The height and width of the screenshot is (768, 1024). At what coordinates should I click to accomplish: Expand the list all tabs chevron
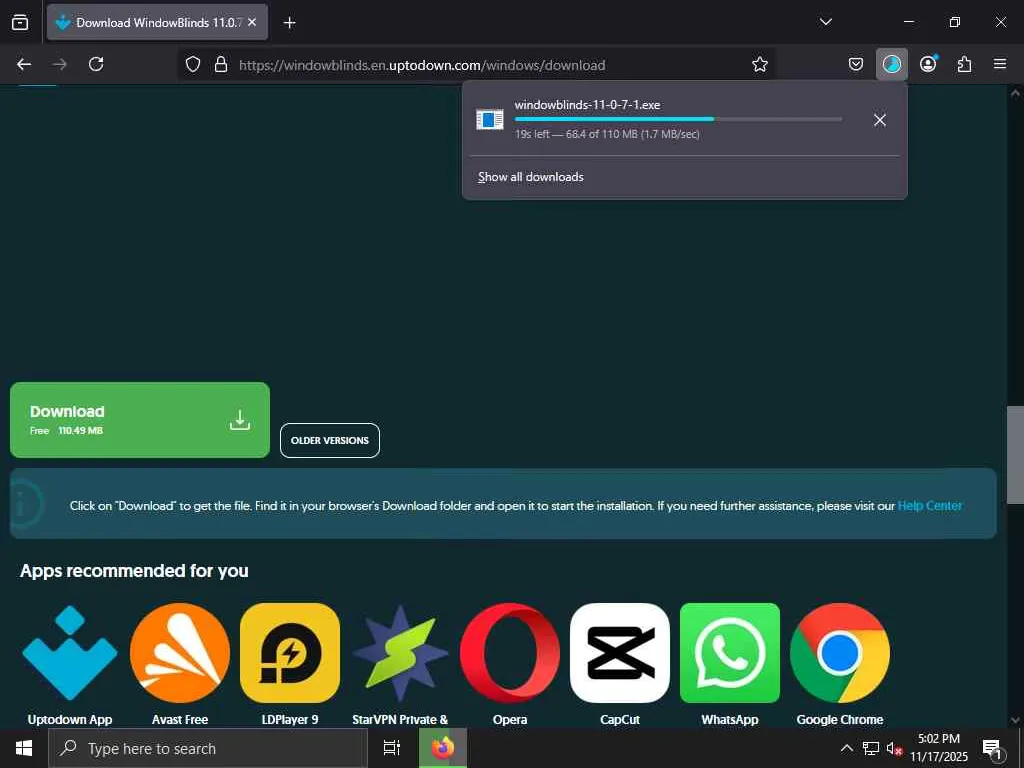point(825,22)
